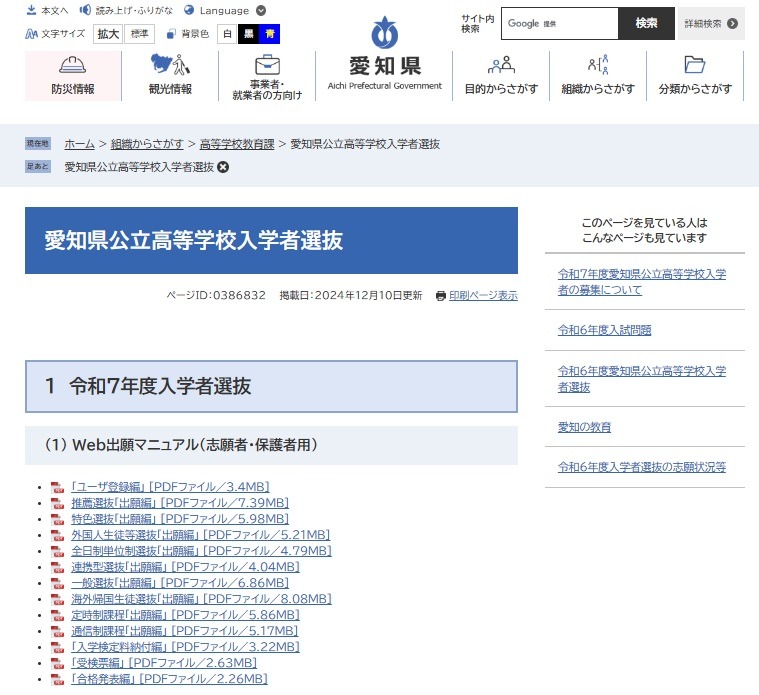
Task: Click PDF icon next to 入学検定料納付編
Action: pyautogui.click(x=58, y=647)
